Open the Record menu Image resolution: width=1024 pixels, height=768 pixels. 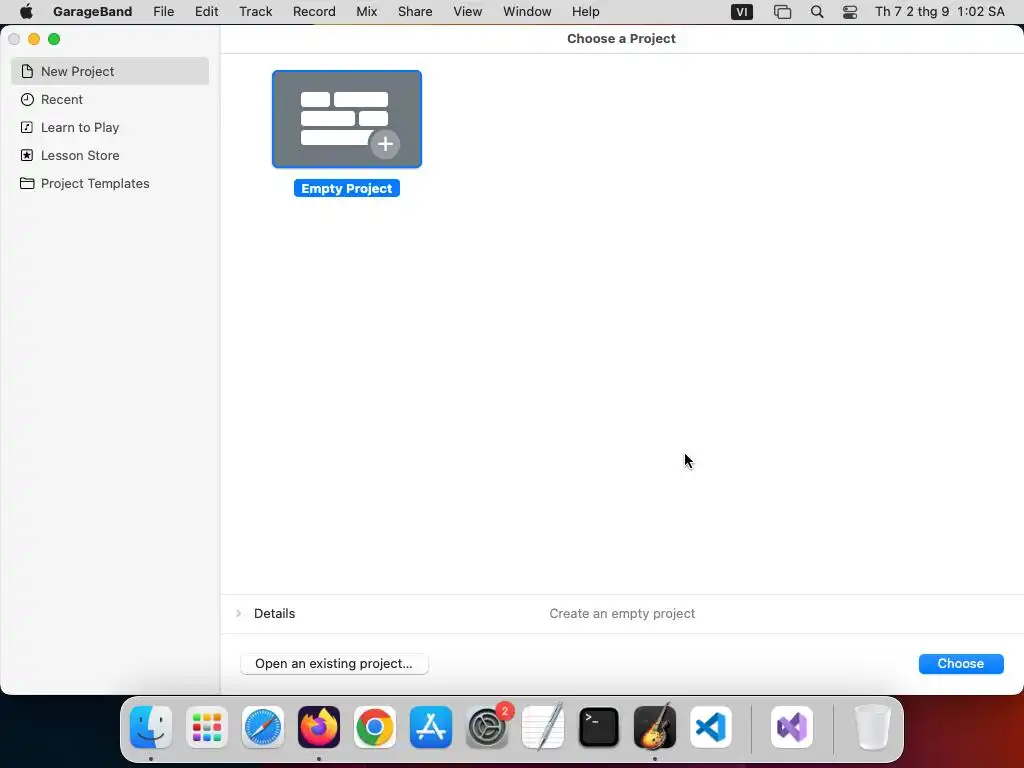pyautogui.click(x=314, y=12)
